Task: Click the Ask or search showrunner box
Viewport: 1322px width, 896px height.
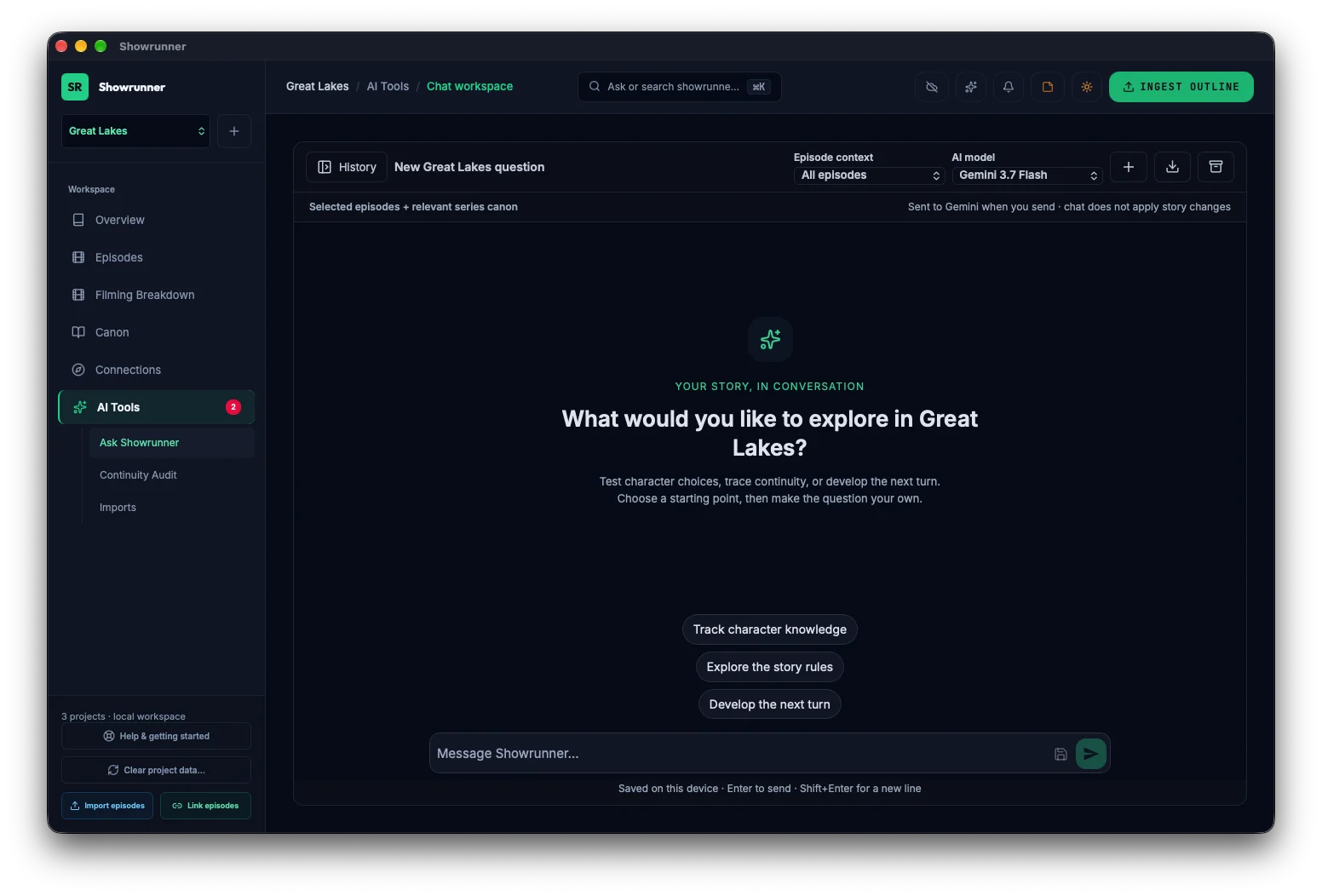Action: (x=680, y=87)
